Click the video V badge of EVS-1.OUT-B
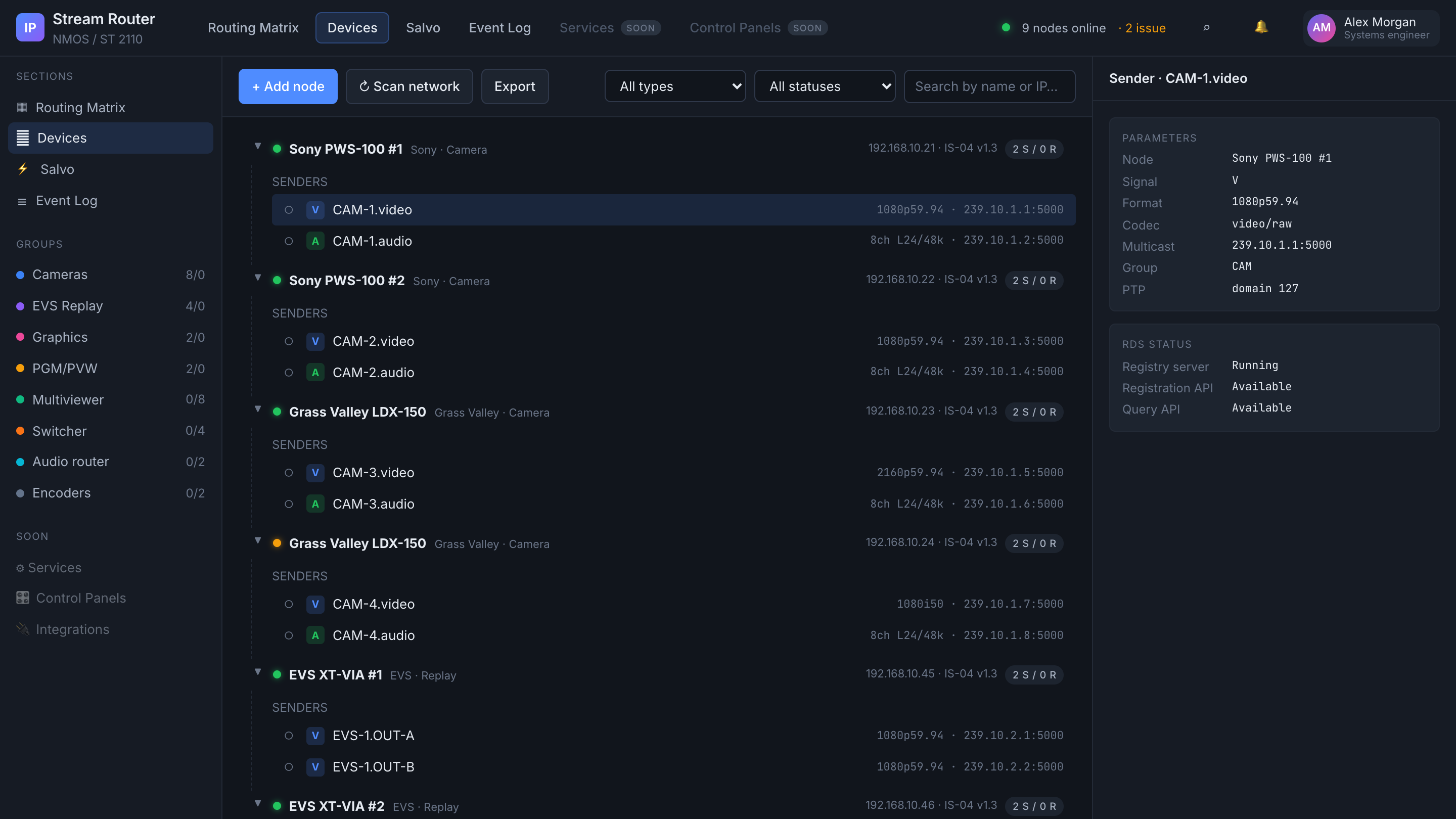1456x819 pixels. (x=315, y=767)
